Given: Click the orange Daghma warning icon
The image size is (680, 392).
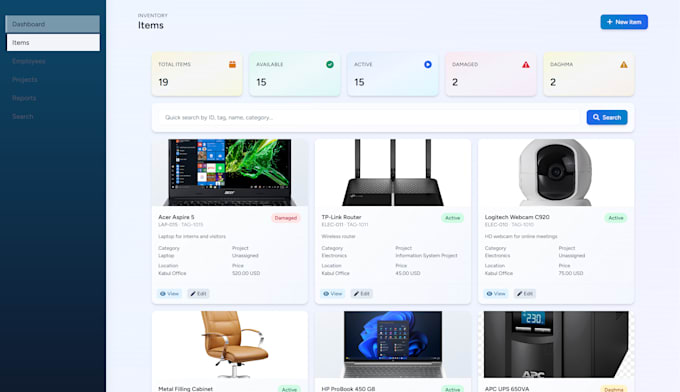Looking at the screenshot, I should (x=624, y=65).
